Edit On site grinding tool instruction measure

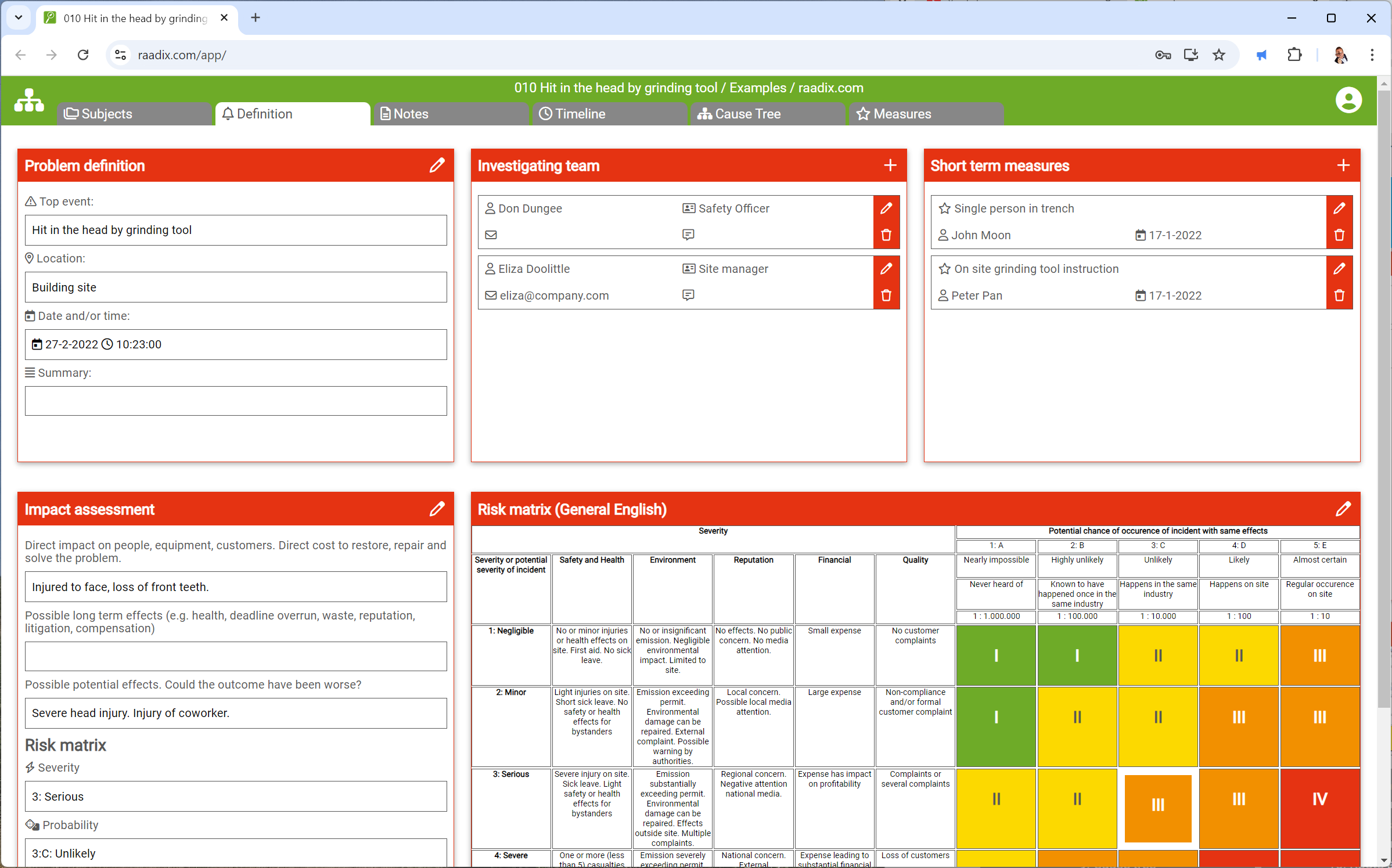[x=1339, y=269]
